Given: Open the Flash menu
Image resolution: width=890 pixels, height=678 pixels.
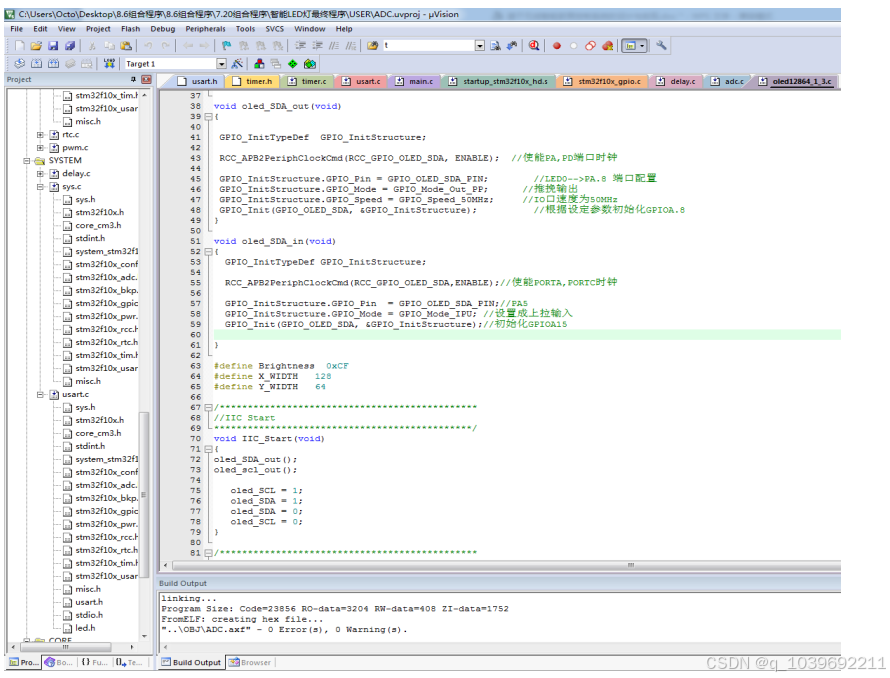Looking at the screenshot, I should (x=130, y=29).
